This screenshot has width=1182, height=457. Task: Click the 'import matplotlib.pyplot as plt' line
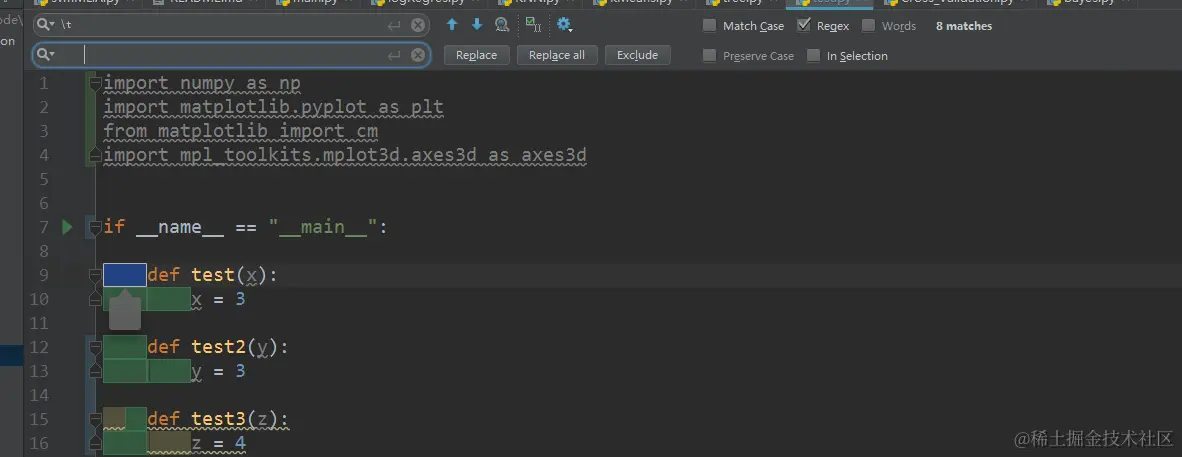pyautogui.click(x=274, y=106)
